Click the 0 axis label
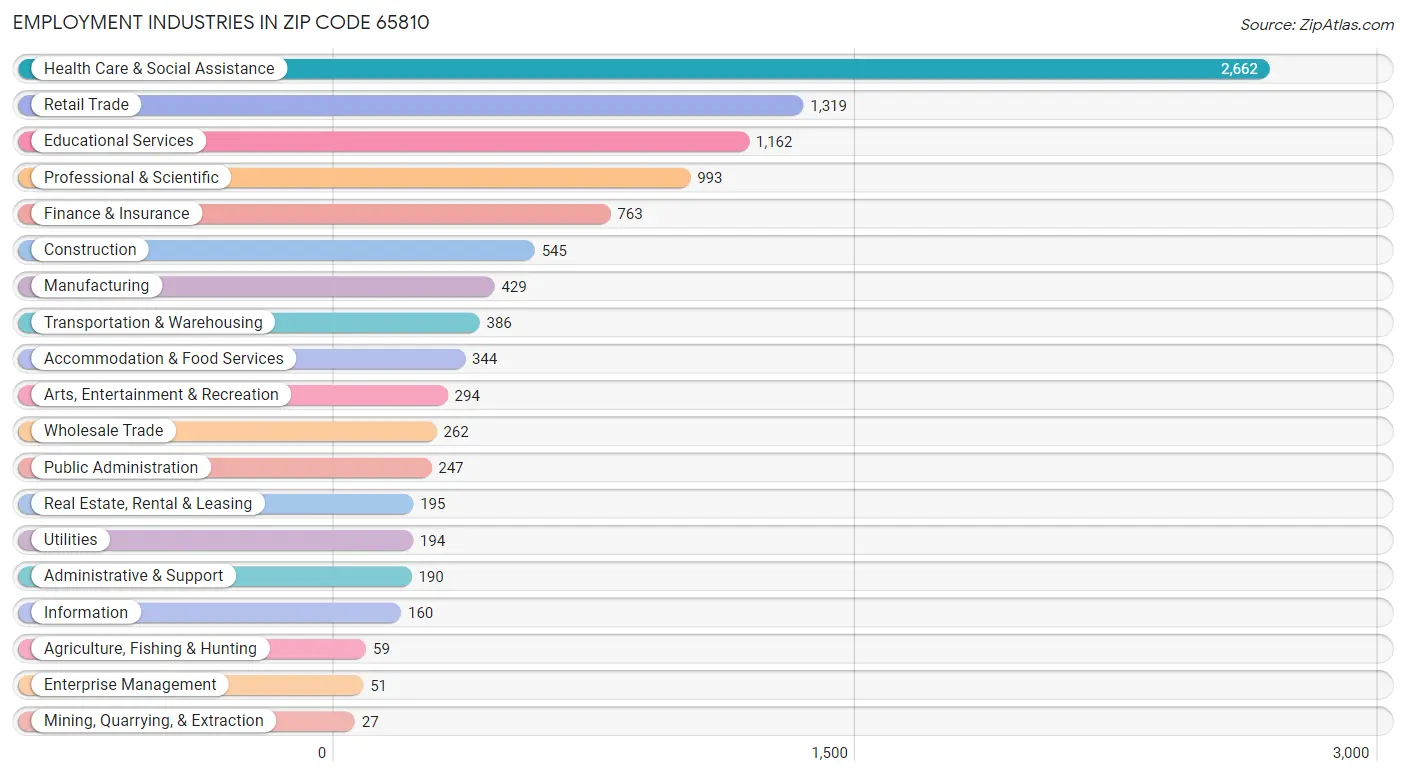This screenshot has height=776, width=1406. click(x=322, y=753)
